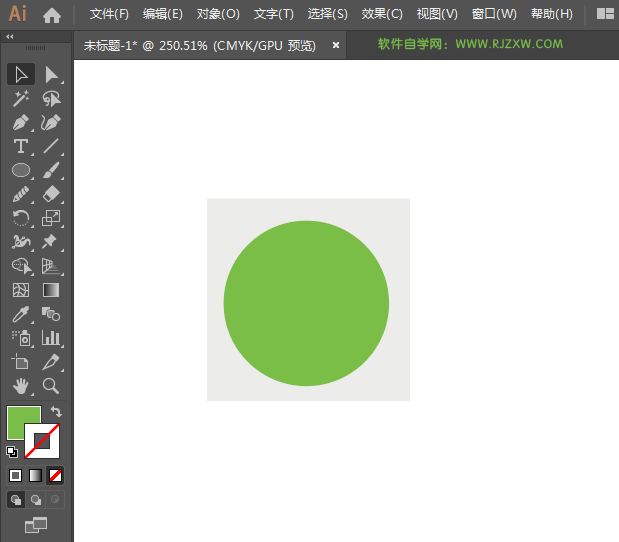
Task: Open the workspace layout switcher icon
Action: 605,14
